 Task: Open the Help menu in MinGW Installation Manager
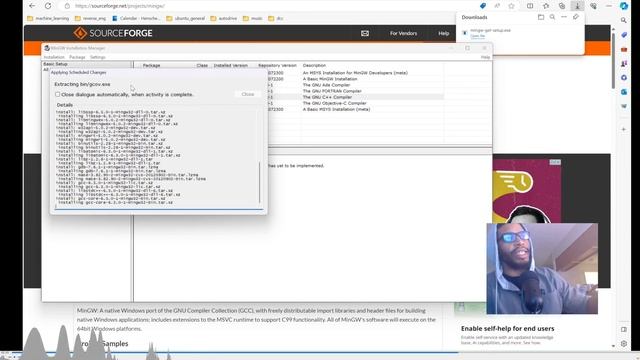pyautogui.click(x=485, y=57)
